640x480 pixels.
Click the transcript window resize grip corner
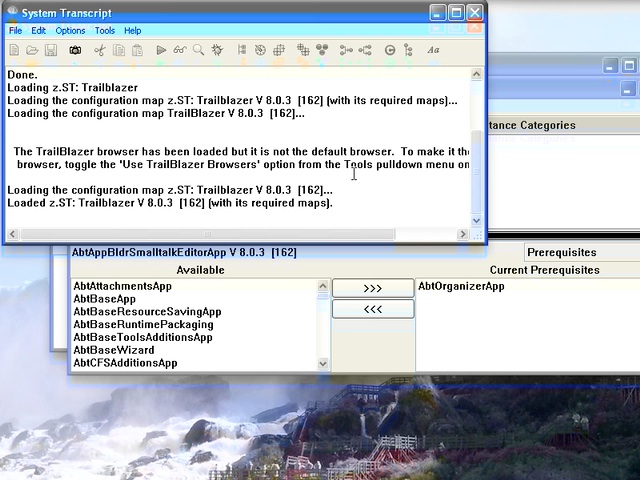(477, 235)
